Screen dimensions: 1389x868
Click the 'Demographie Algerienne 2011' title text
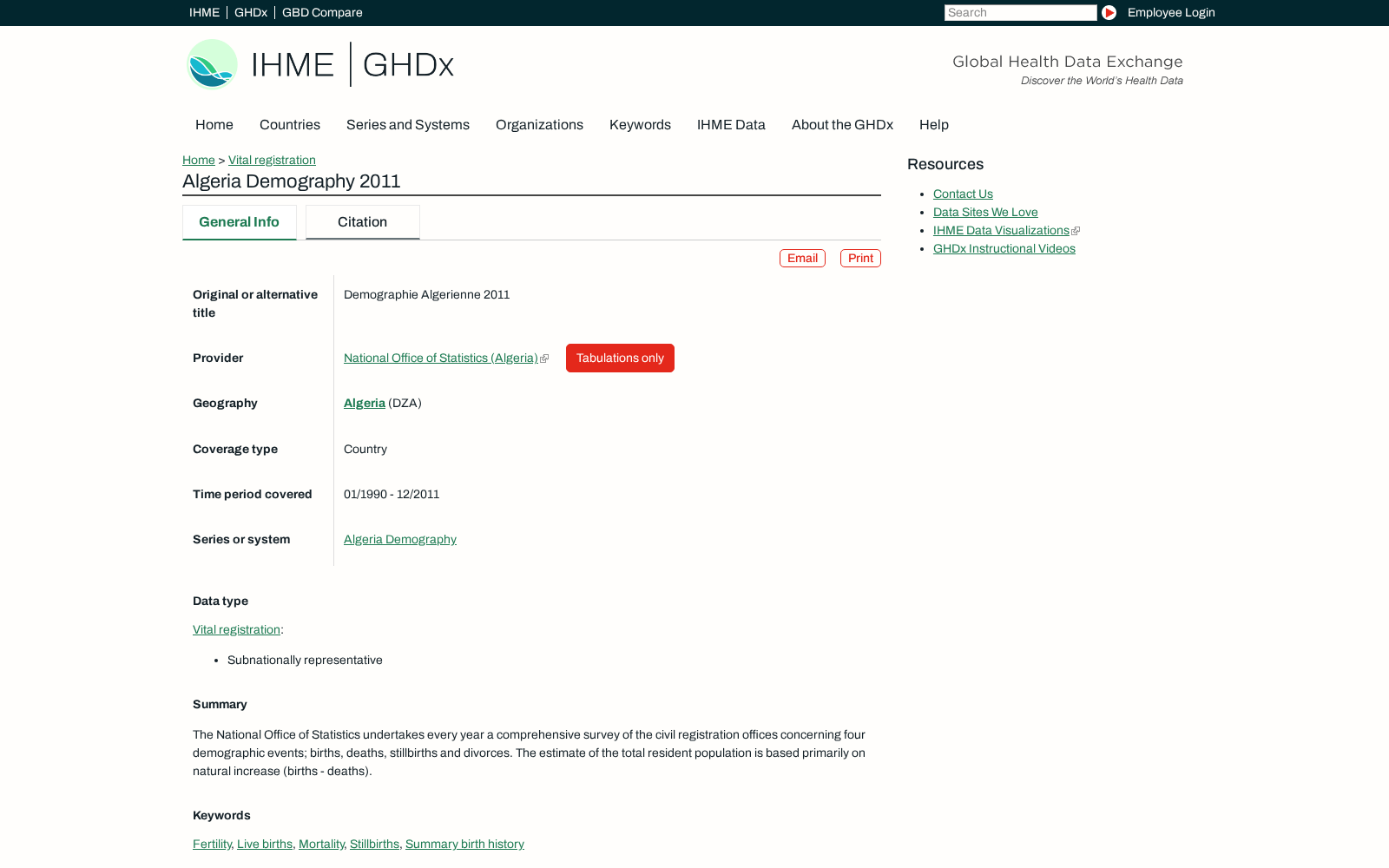pos(427,295)
